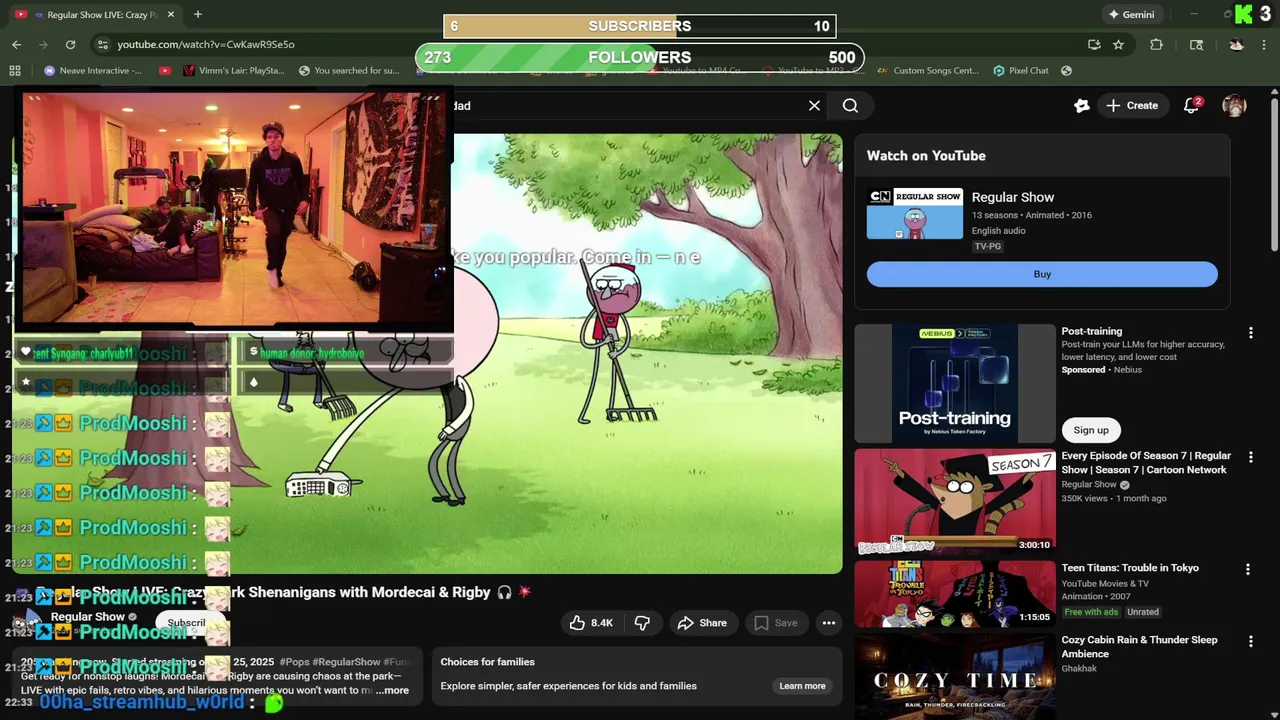The image size is (1280, 720).
Task: Open the YouTube account avatar menu
Action: pos(1234,105)
